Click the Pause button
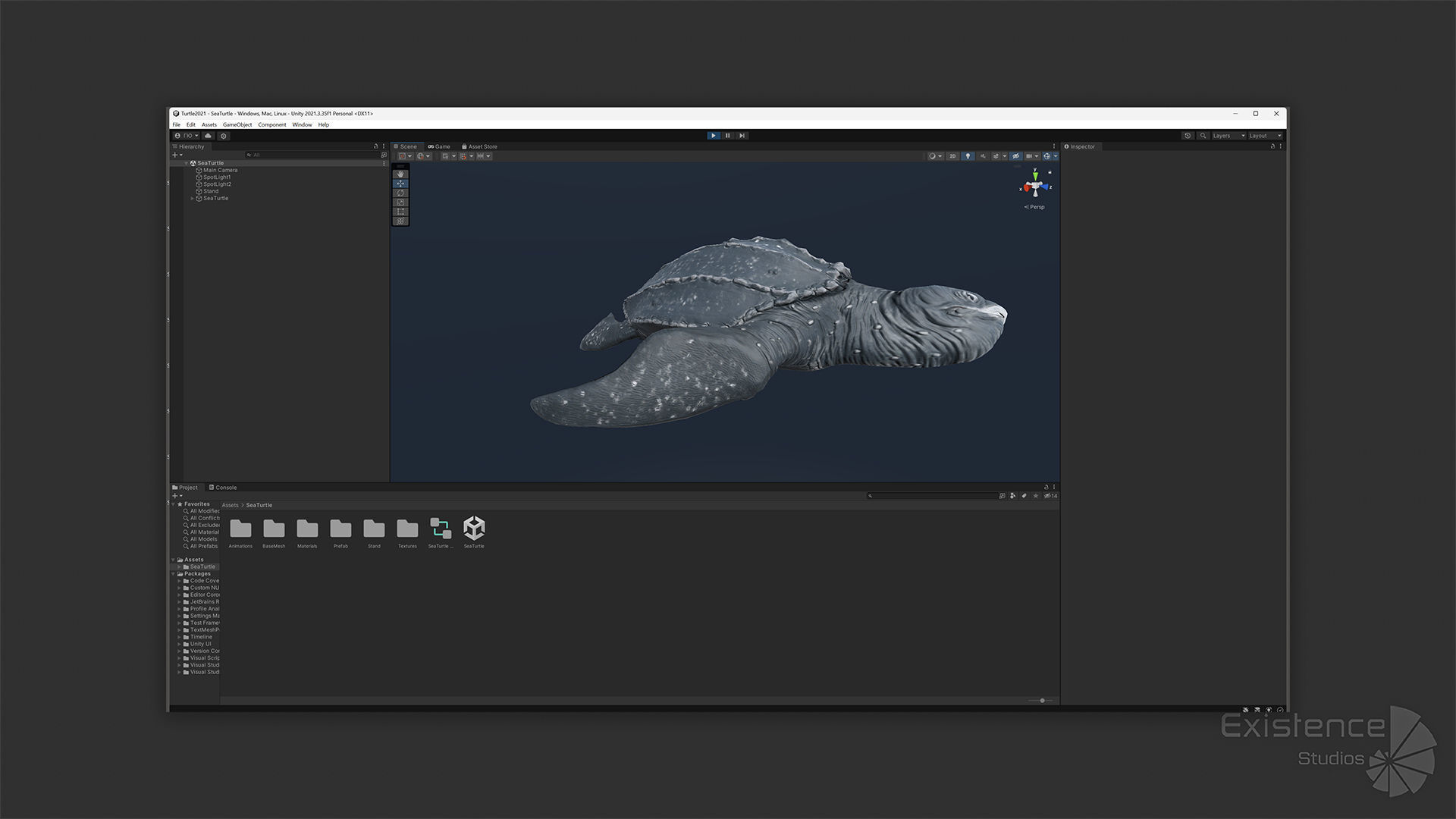 pyautogui.click(x=727, y=136)
